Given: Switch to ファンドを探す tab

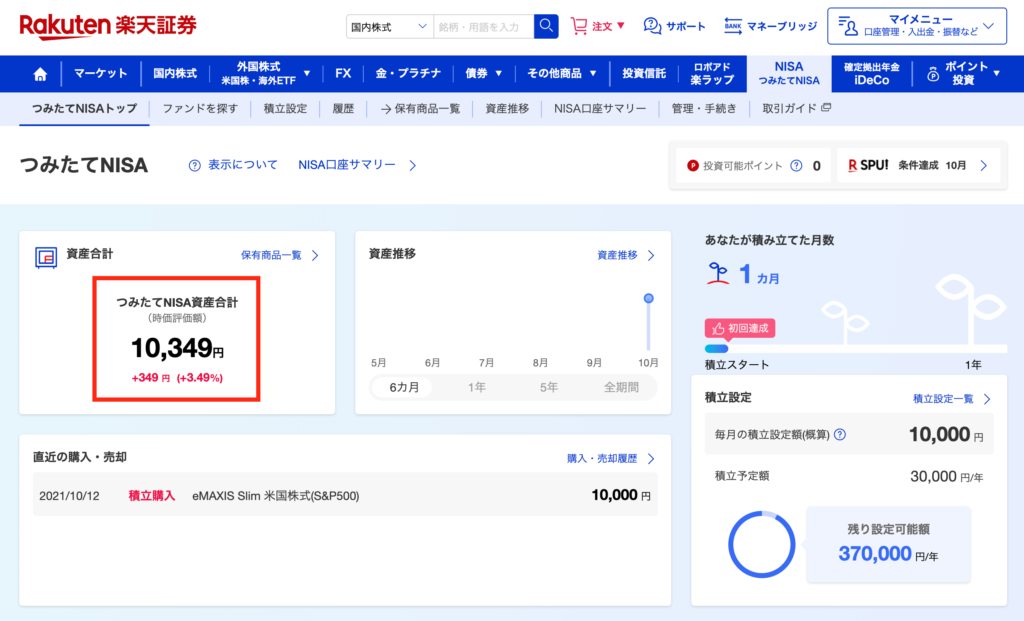Looking at the screenshot, I should tap(200, 108).
